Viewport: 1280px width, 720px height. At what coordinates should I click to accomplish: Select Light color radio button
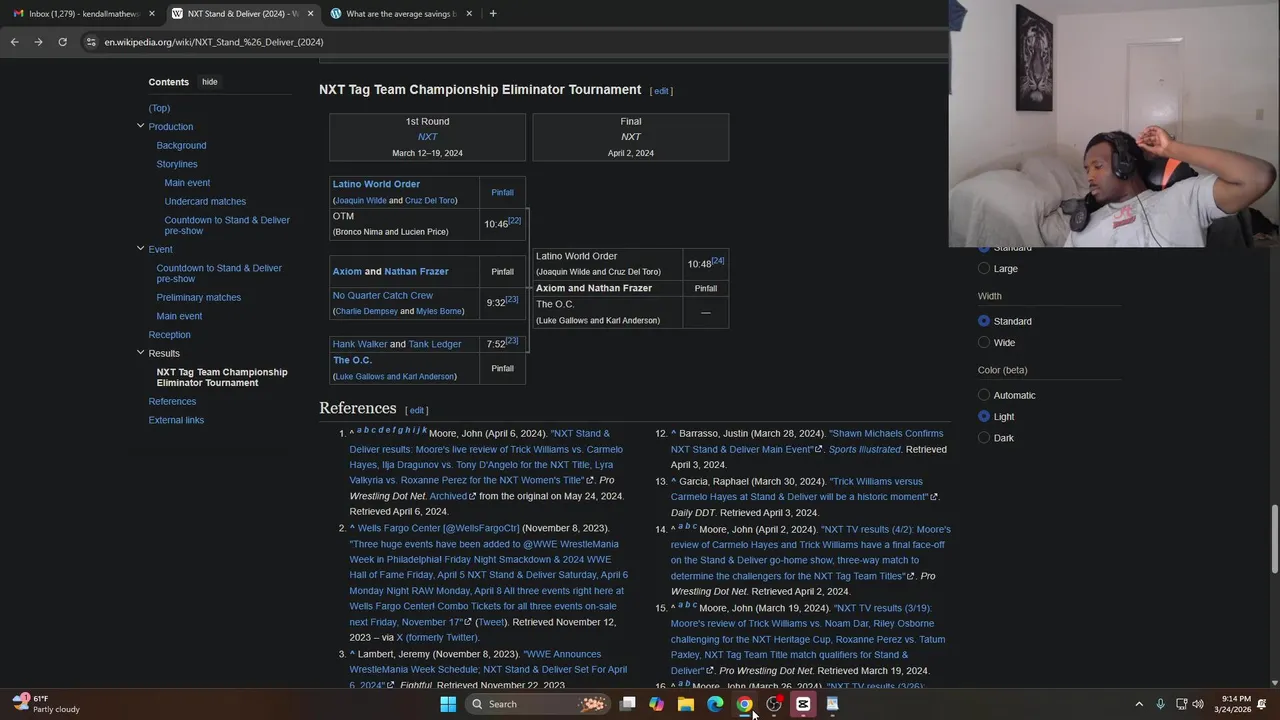coord(984,416)
